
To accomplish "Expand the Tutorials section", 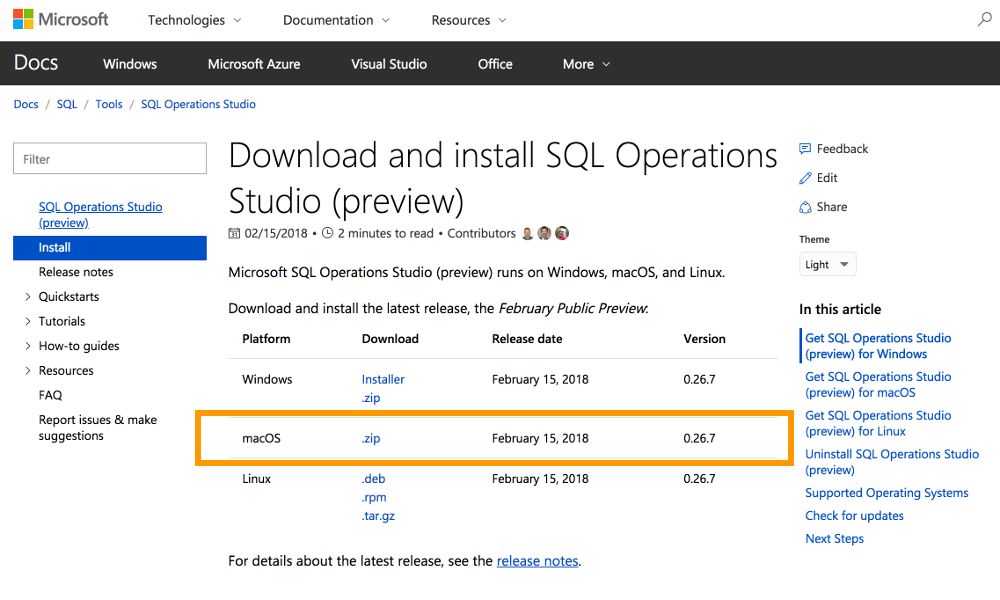I will [x=28, y=321].
